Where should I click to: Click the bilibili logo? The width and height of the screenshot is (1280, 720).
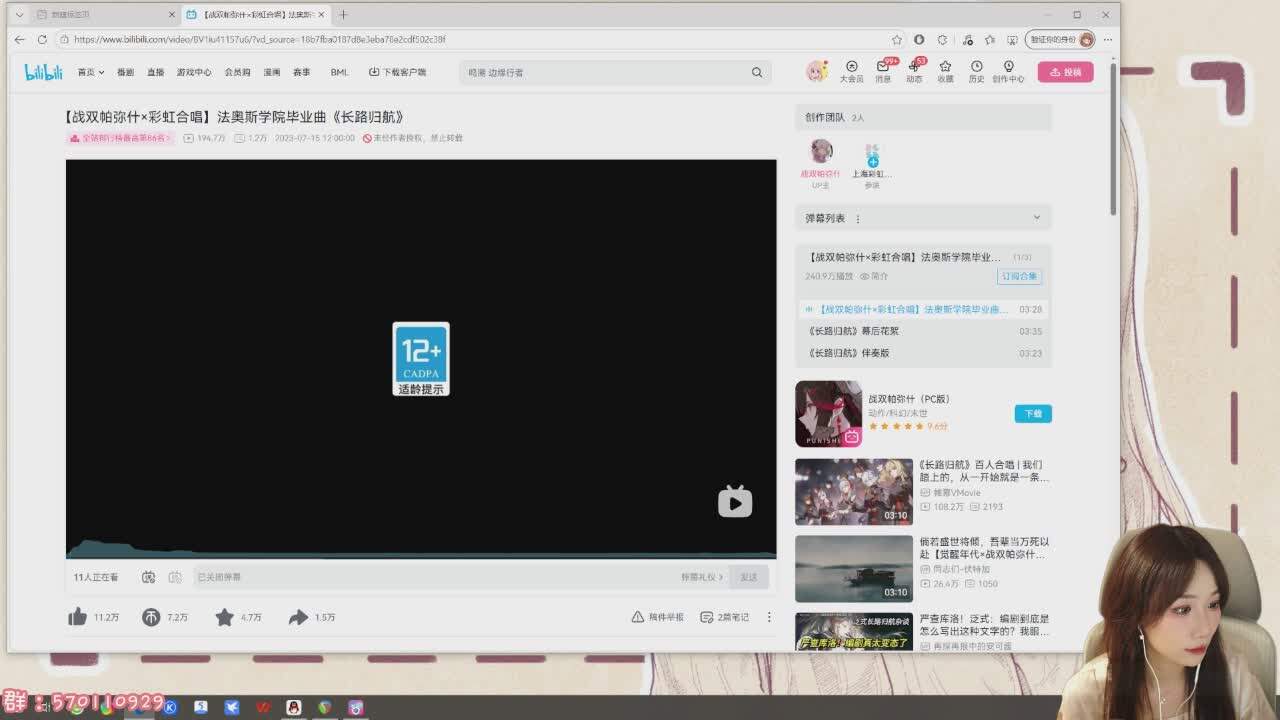[43, 72]
